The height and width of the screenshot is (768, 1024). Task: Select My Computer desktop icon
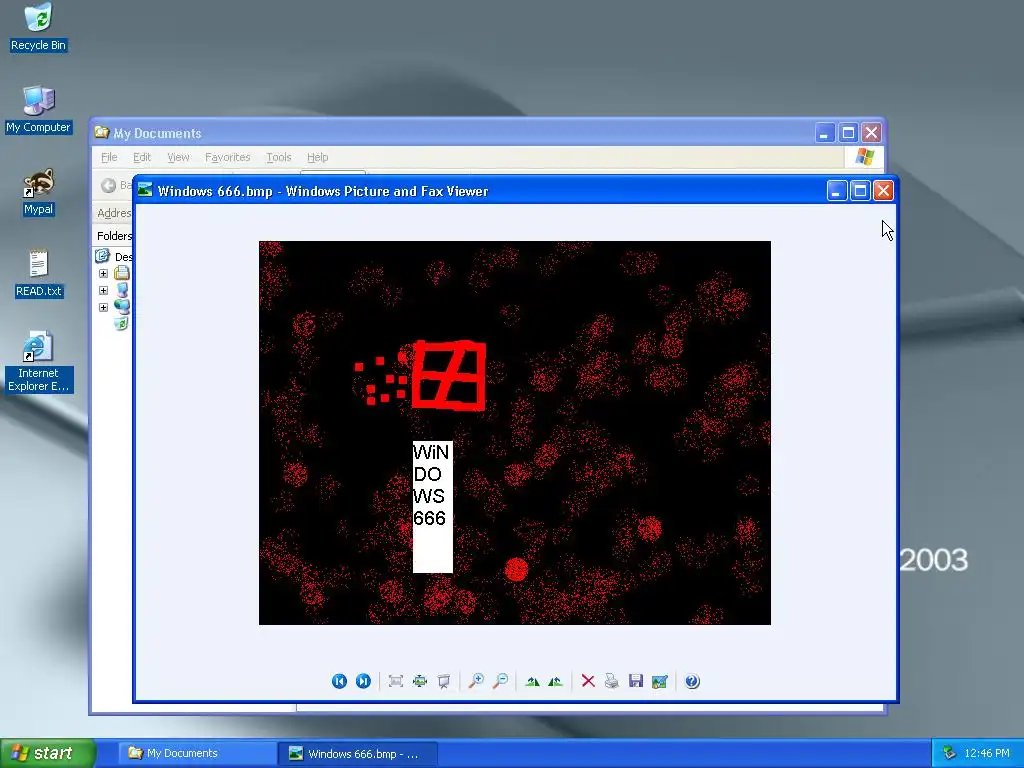(x=39, y=110)
